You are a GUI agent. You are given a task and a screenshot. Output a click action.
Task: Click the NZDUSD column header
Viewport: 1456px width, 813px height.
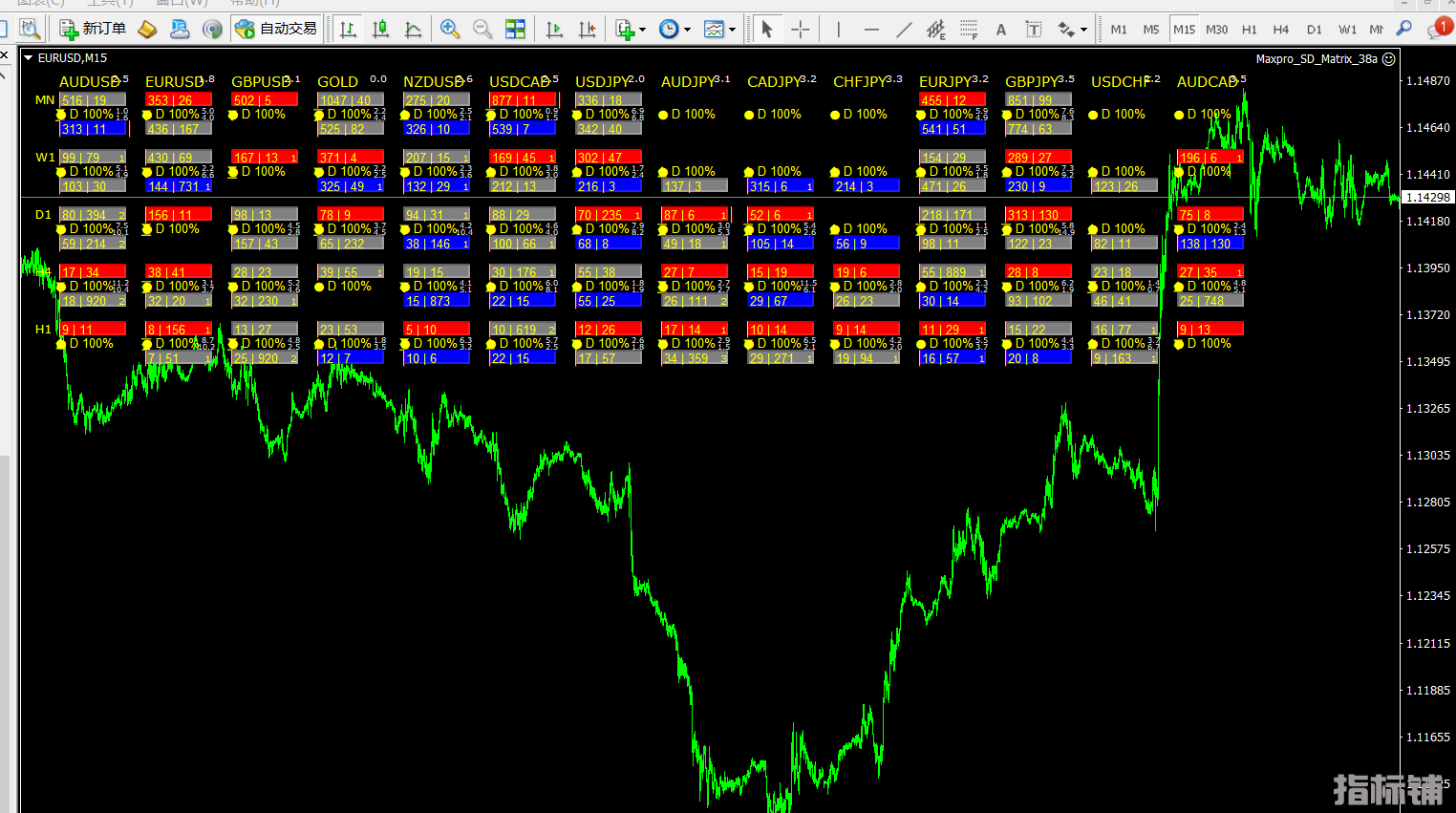tap(434, 82)
